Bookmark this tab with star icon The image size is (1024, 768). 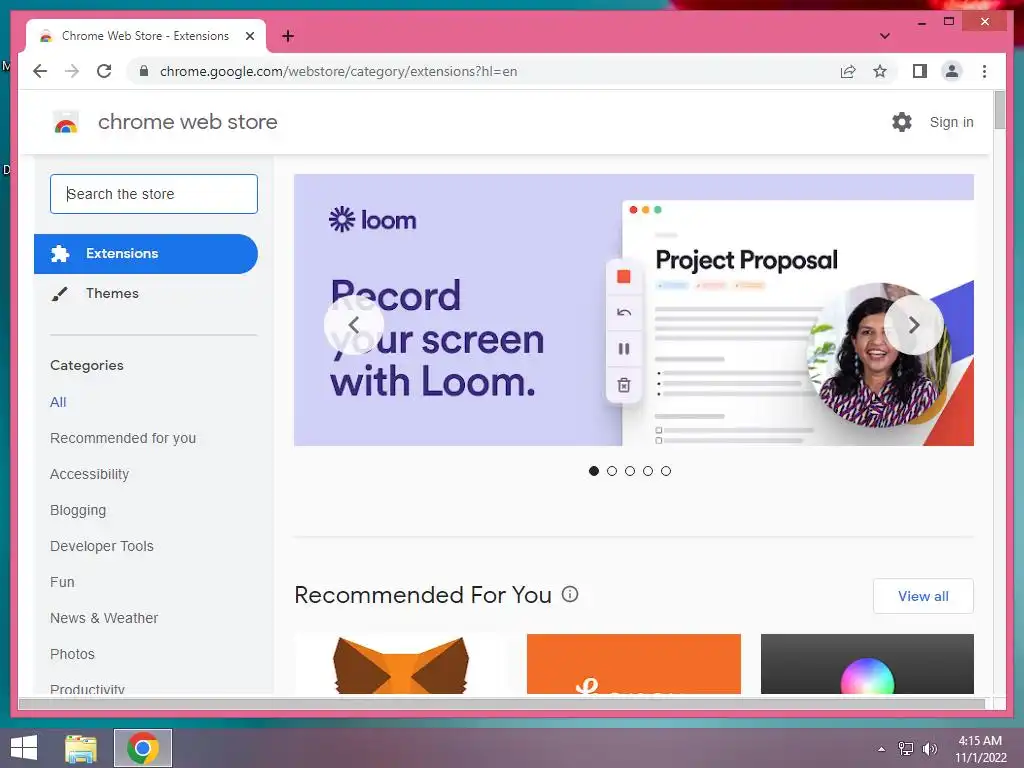pyautogui.click(x=880, y=71)
